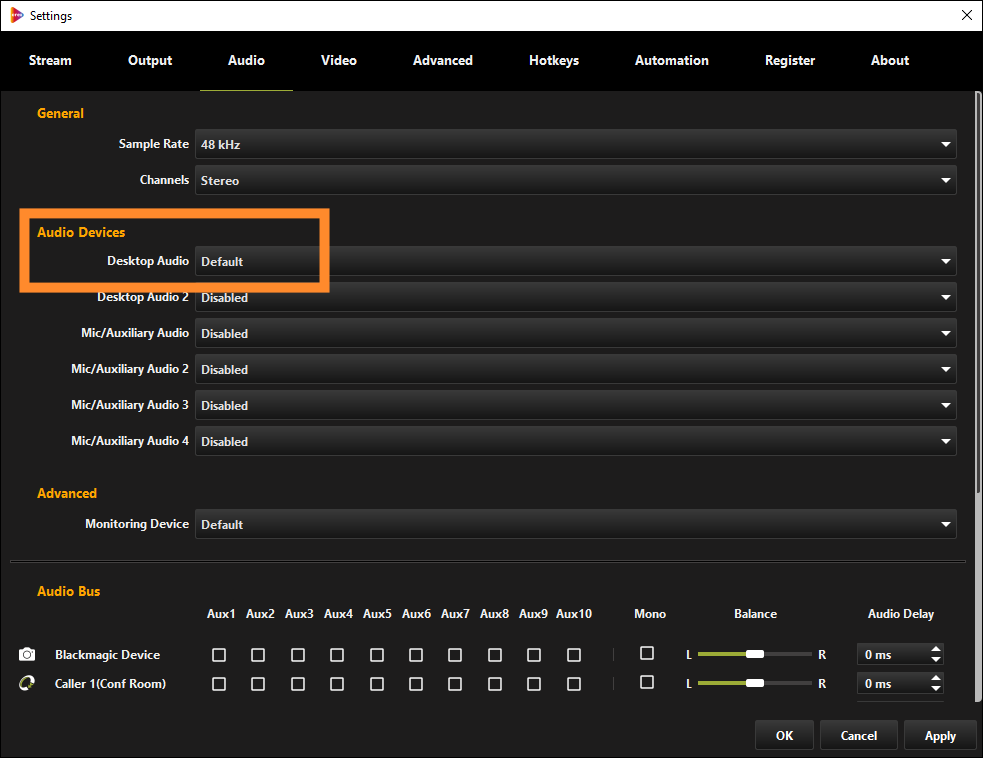Expand the Mic/Auxiliary Audio dropdown

pyautogui.click(x=944, y=333)
